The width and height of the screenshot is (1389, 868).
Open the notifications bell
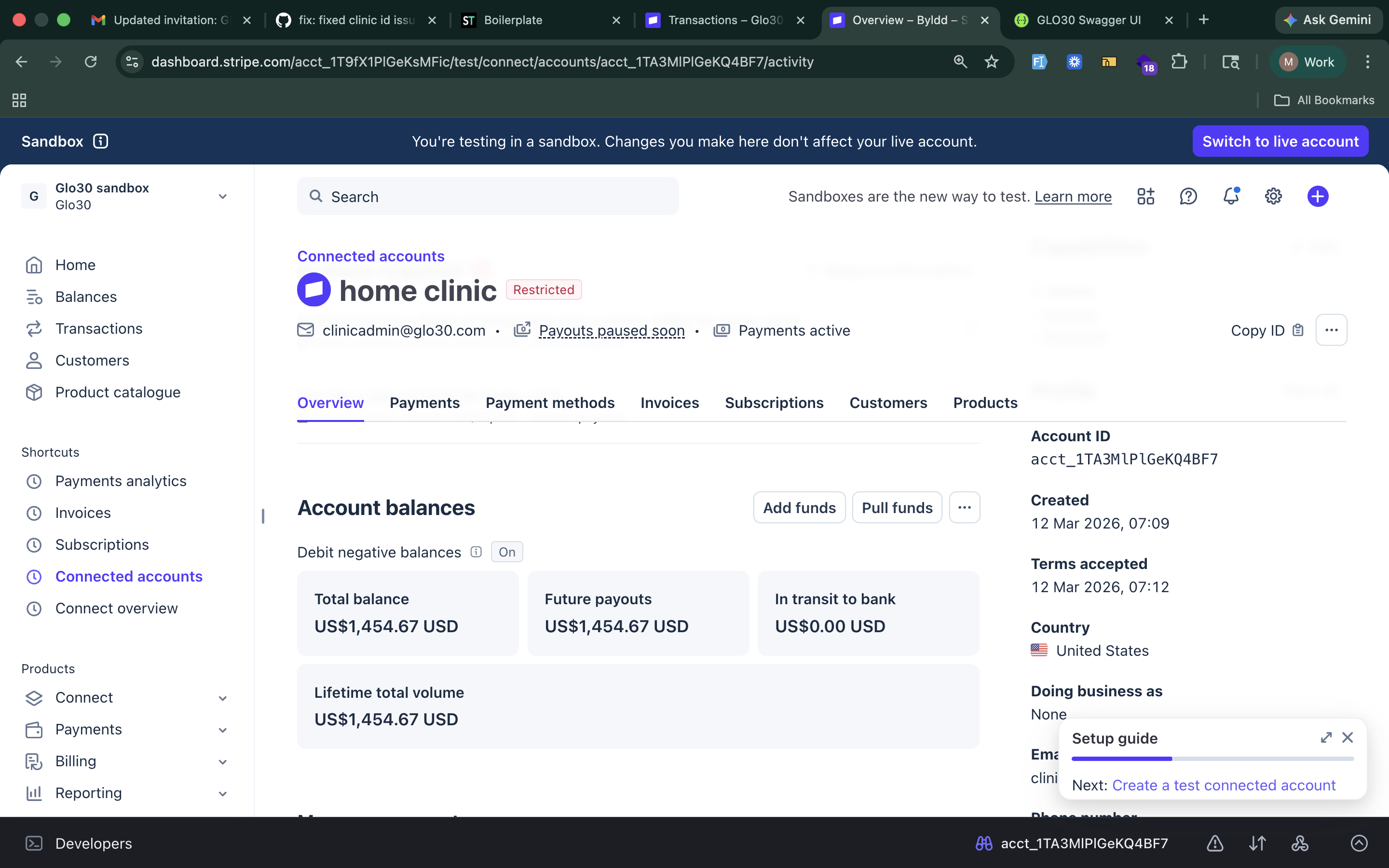pos(1231,196)
